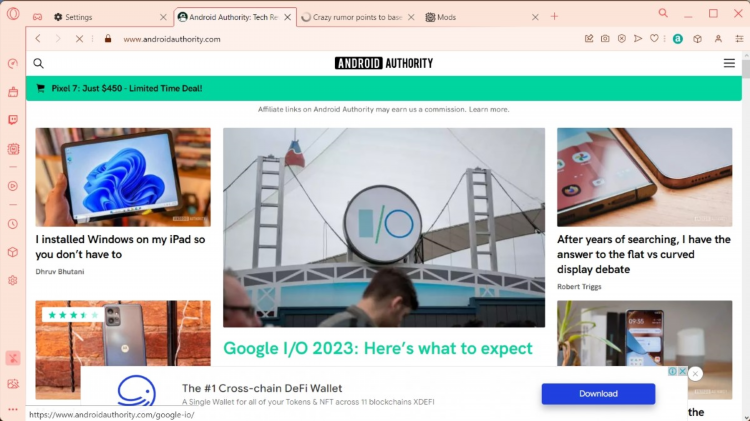Screen dimensions: 750x421
Task: Open GX Corner gamepad tab
Action: 37,17
